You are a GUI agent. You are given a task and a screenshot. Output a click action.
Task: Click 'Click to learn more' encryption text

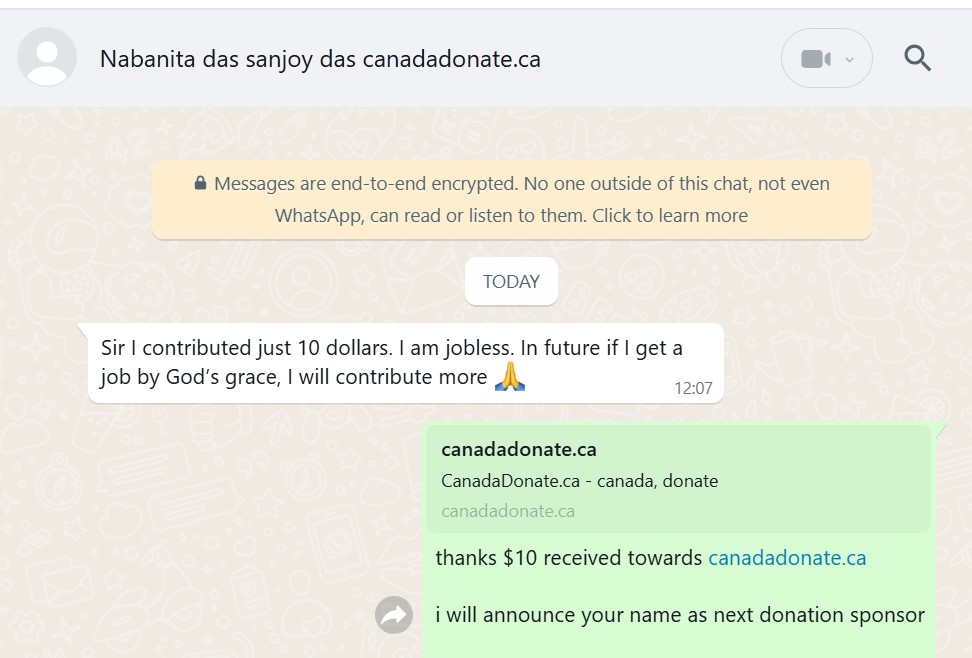[670, 215]
